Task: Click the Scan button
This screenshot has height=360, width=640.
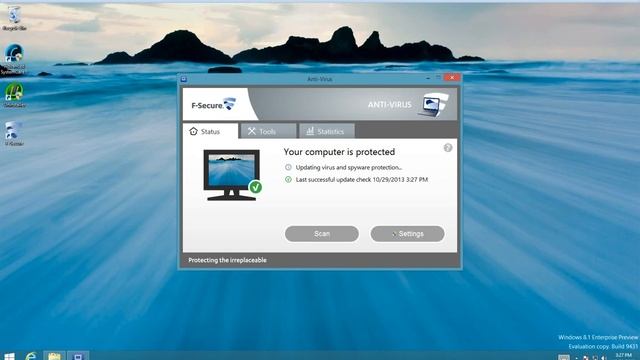Action: [x=322, y=234]
